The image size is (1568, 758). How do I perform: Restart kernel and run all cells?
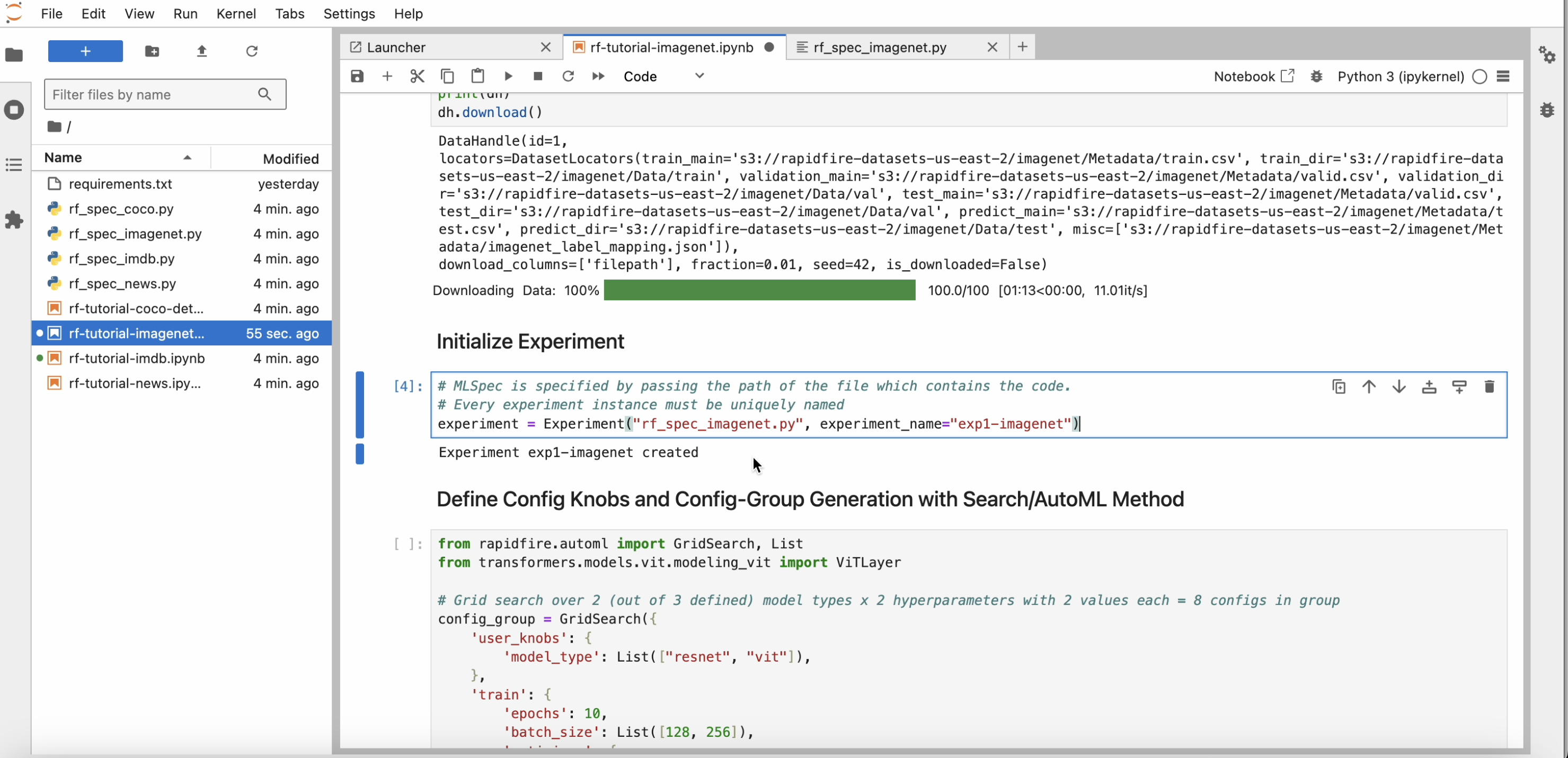598,76
